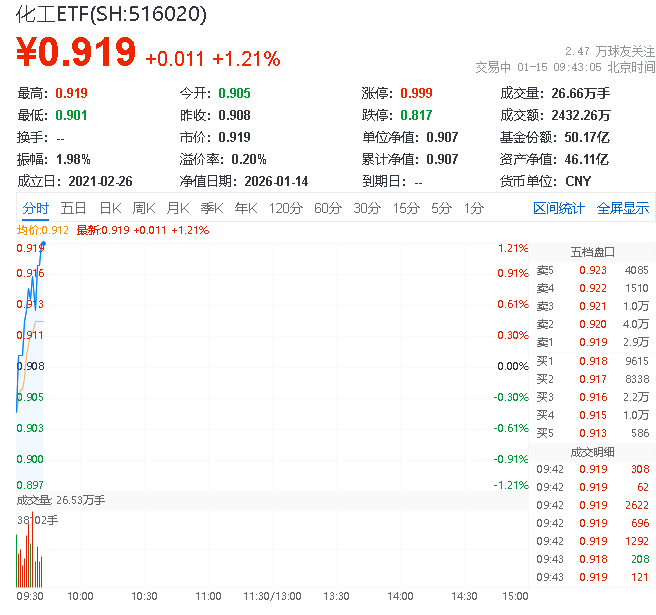
Task: Switch to the 五日 tab
Action: tap(73, 208)
